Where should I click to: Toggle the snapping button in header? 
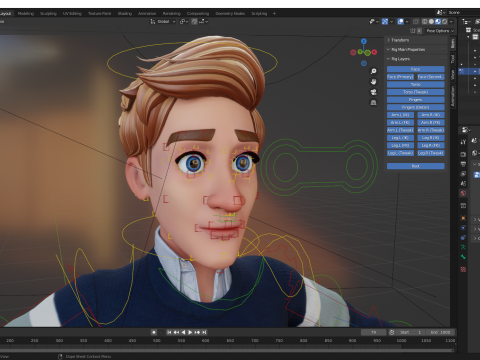[195, 21]
